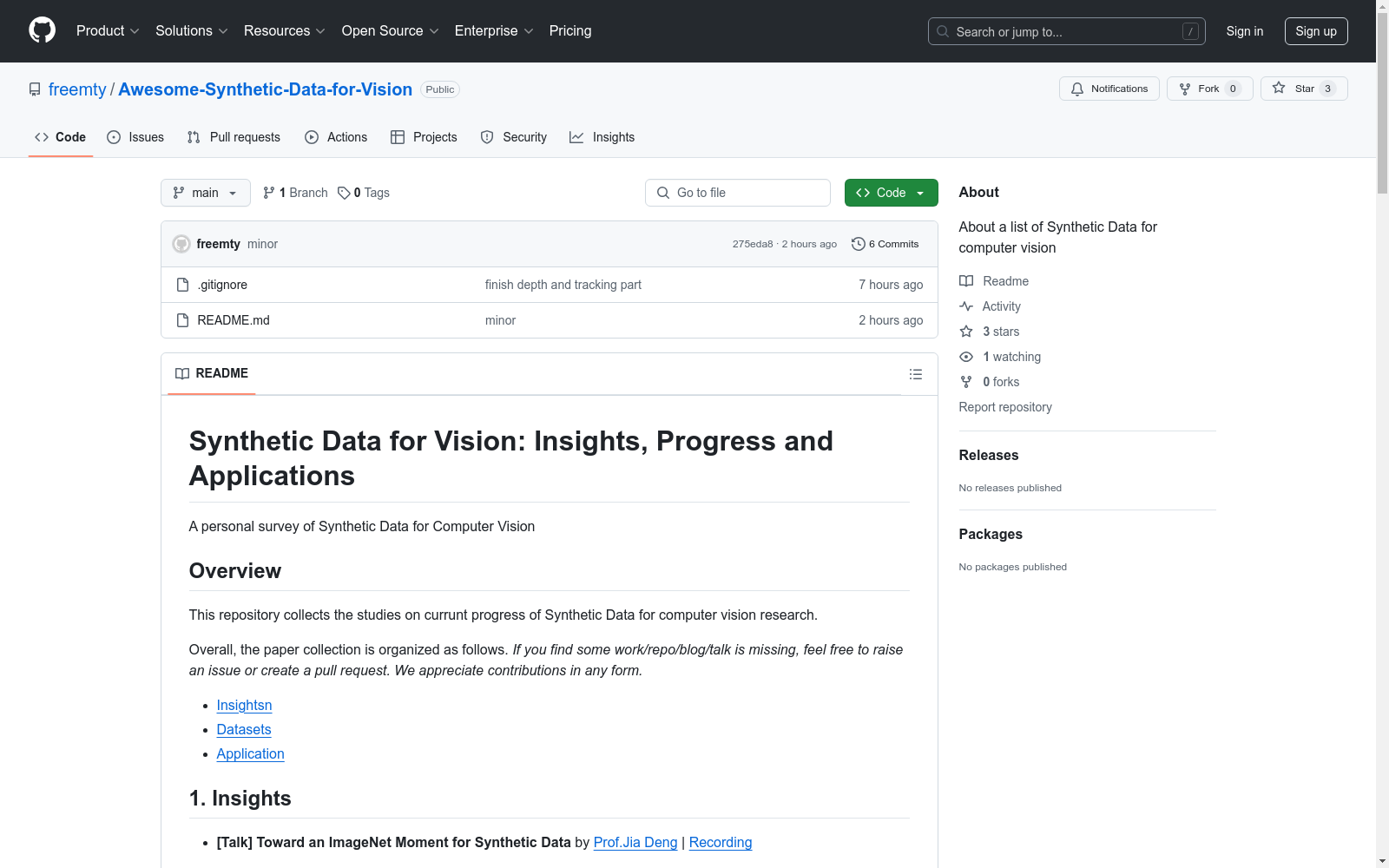Click the 1 Branch link
1389x868 pixels.
click(x=296, y=193)
